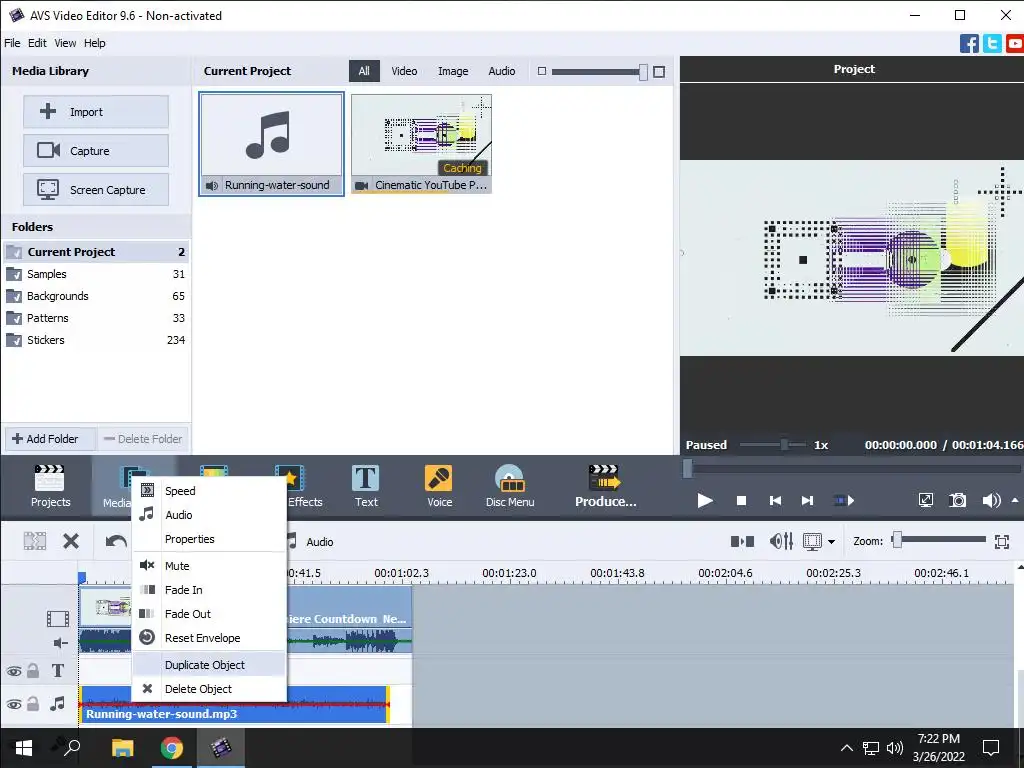This screenshot has width=1024, height=768.
Task: Open the Twitter icon
Action: (x=992, y=43)
